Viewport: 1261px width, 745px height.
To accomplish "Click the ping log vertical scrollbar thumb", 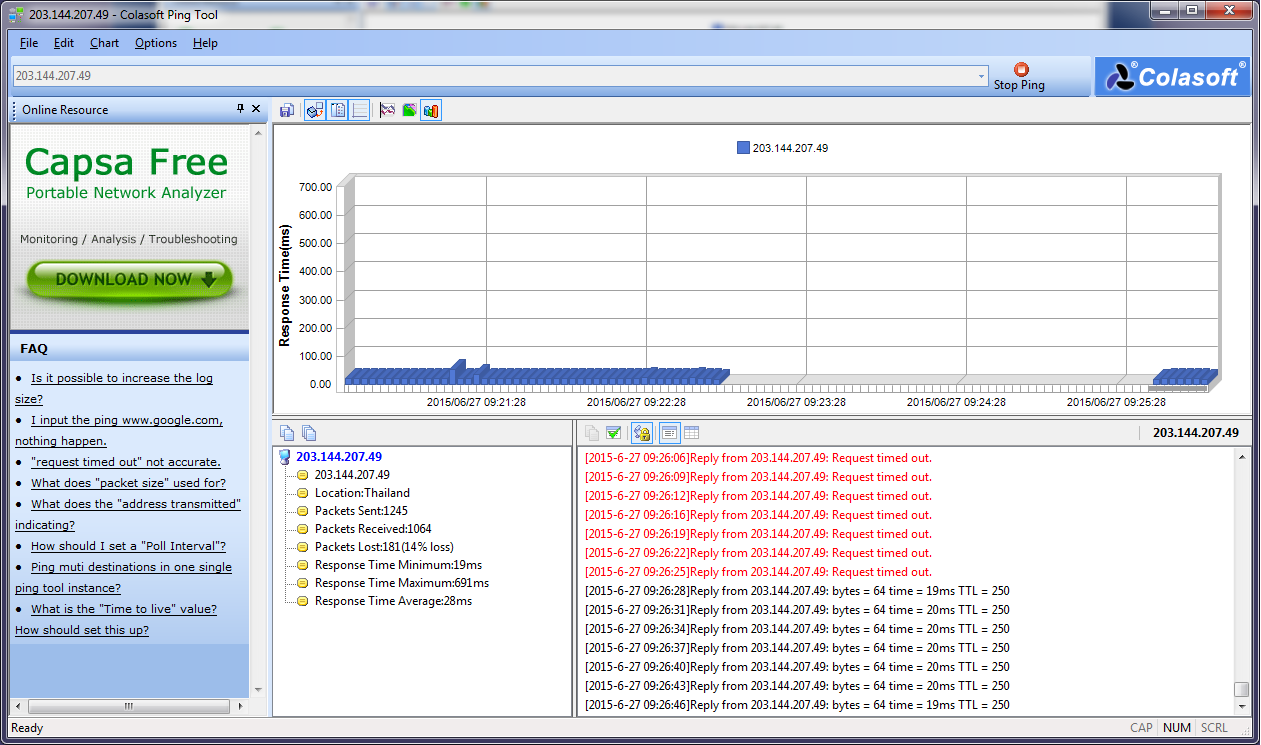I will [x=1241, y=689].
